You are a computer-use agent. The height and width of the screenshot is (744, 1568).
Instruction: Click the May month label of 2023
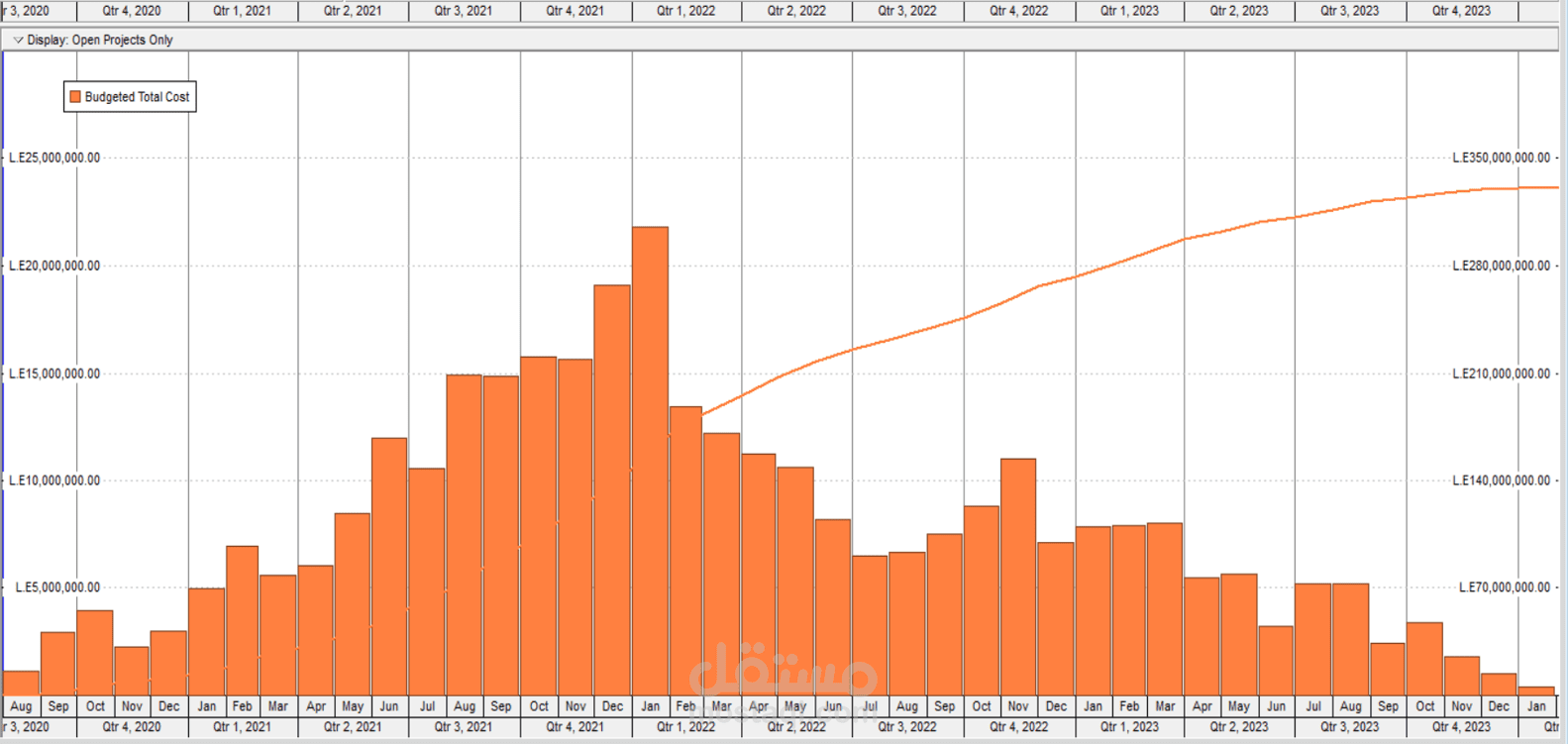tap(1239, 706)
